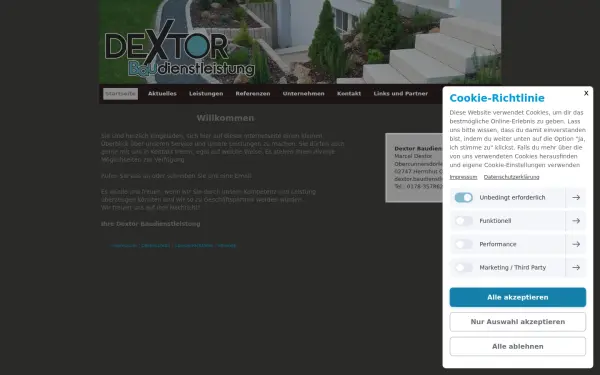The height and width of the screenshot is (375, 600).
Task: Choose Nur Auswahl akzeptieren
Action: pos(517,322)
